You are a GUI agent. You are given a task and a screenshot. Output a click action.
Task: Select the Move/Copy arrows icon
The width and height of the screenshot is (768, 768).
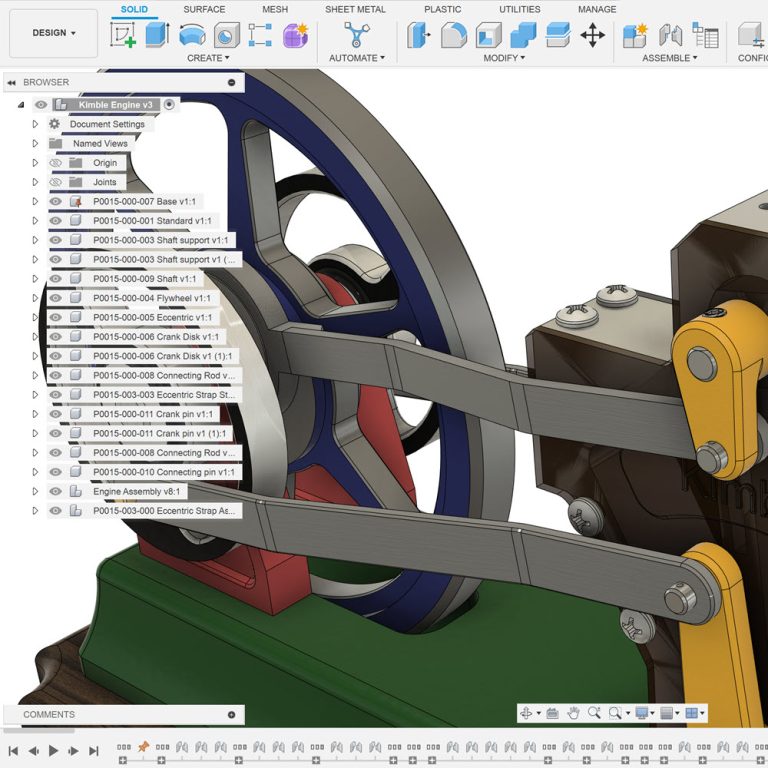[x=592, y=35]
